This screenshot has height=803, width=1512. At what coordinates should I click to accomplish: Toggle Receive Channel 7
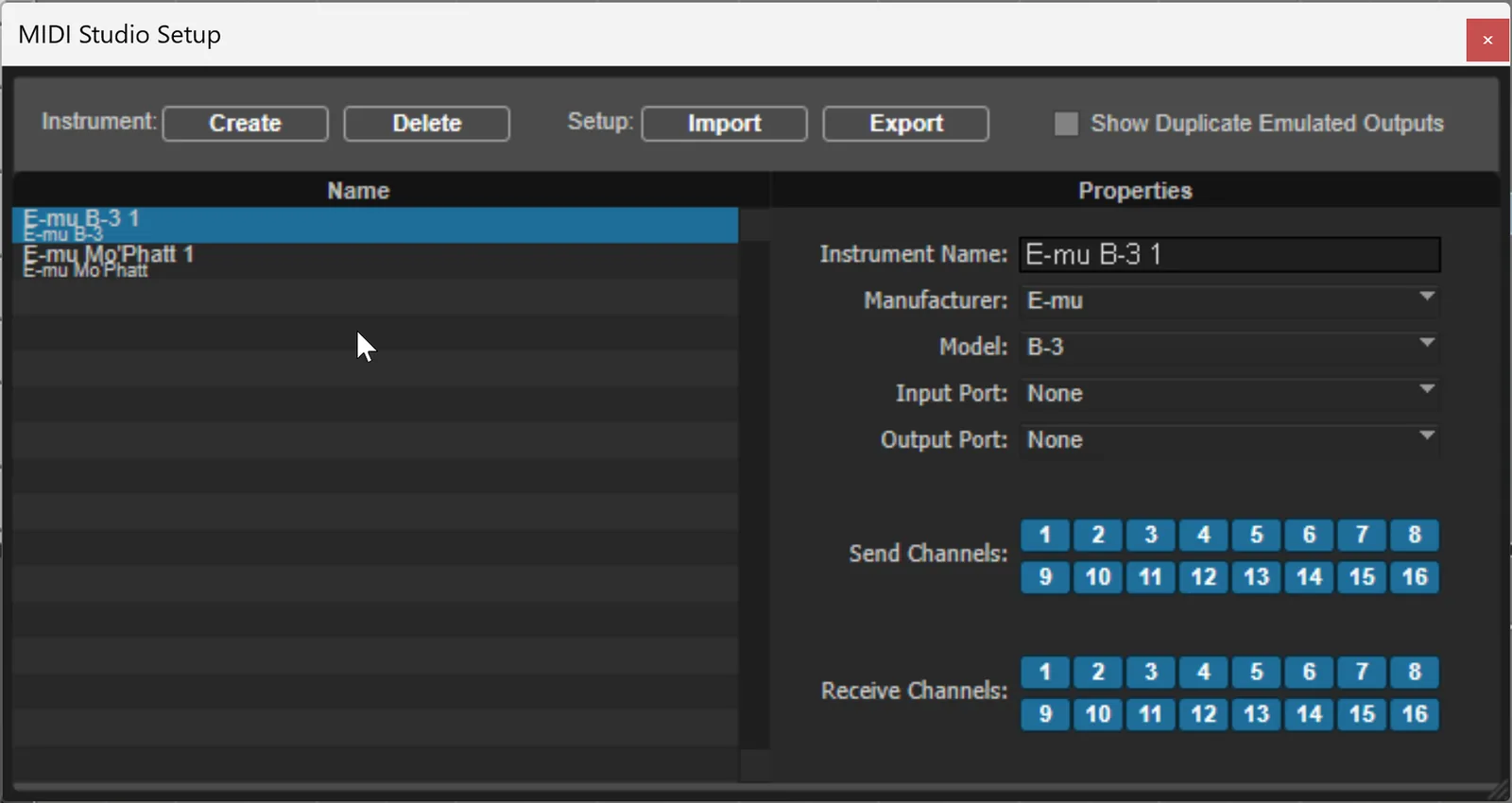(1363, 672)
